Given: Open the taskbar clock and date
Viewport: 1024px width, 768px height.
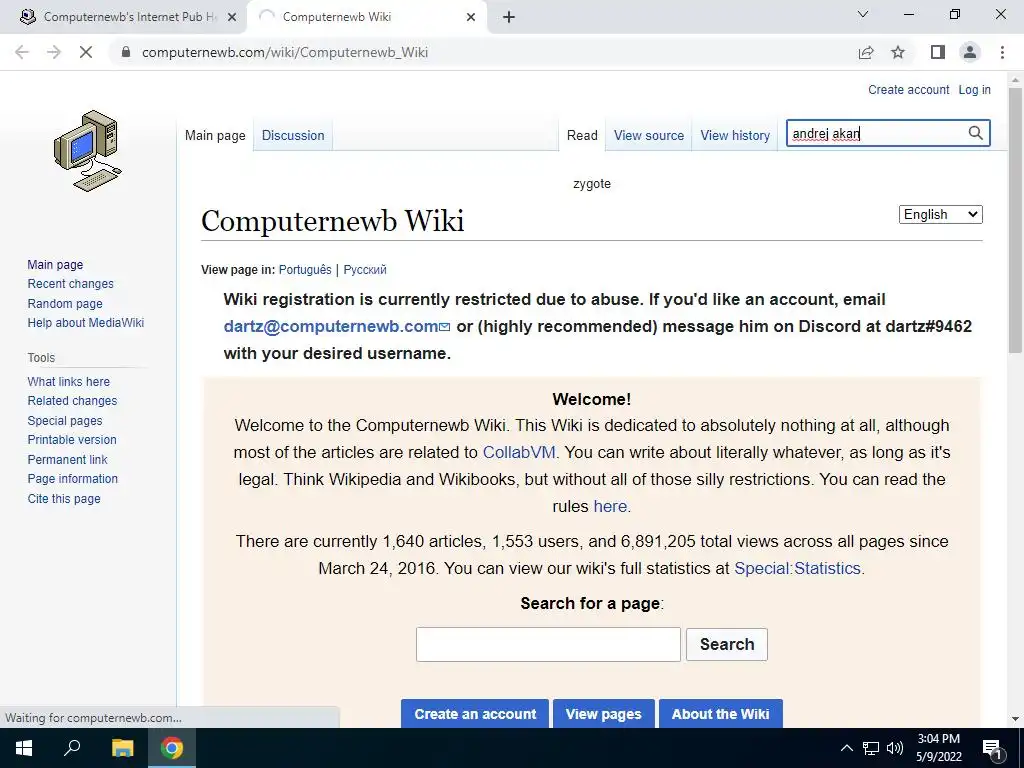Looking at the screenshot, I should (x=938, y=748).
